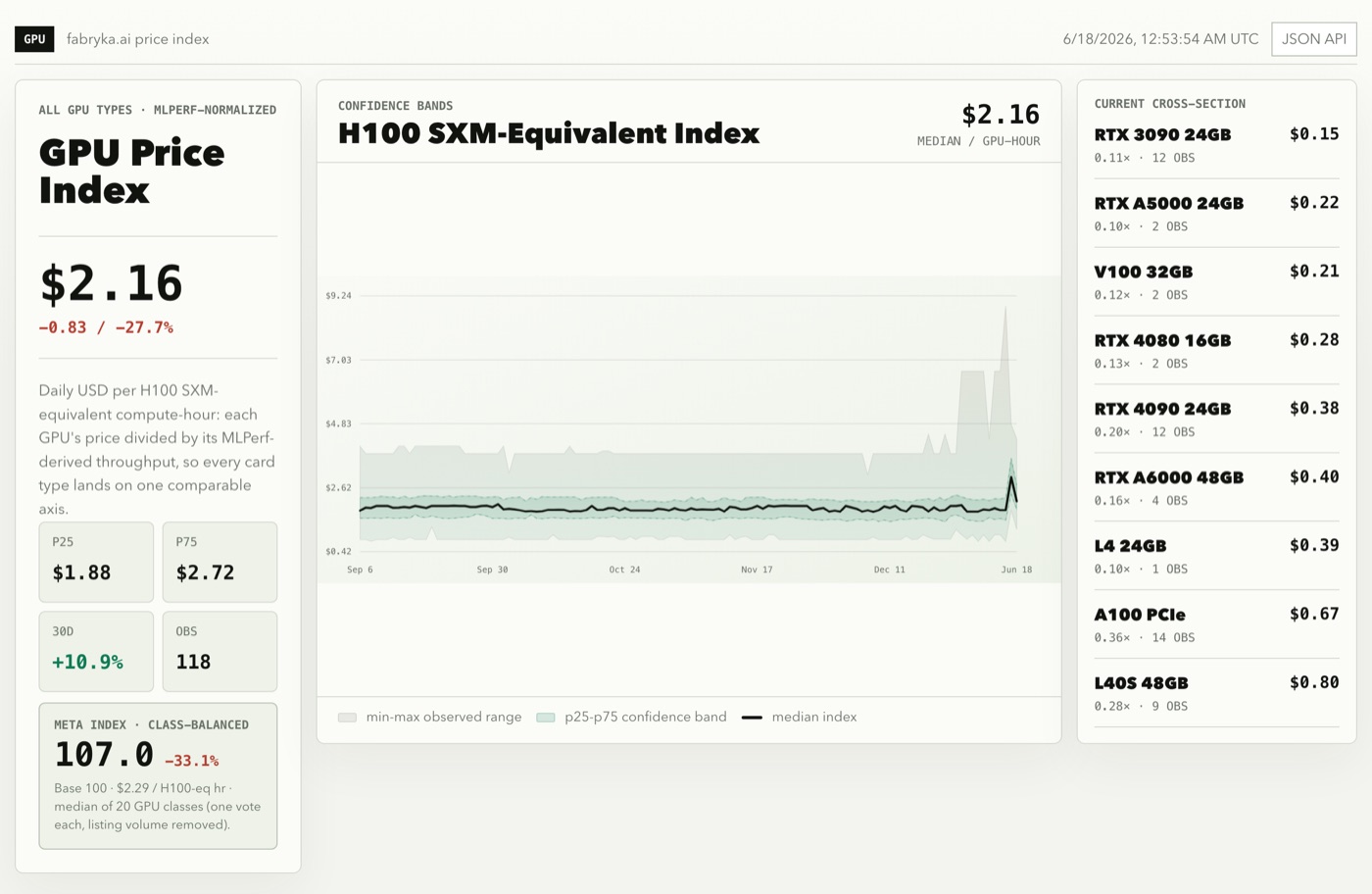Click the $0.40 price for RTX A6000
This screenshot has width=1372, height=894.
pyautogui.click(x=1314, y=477)
